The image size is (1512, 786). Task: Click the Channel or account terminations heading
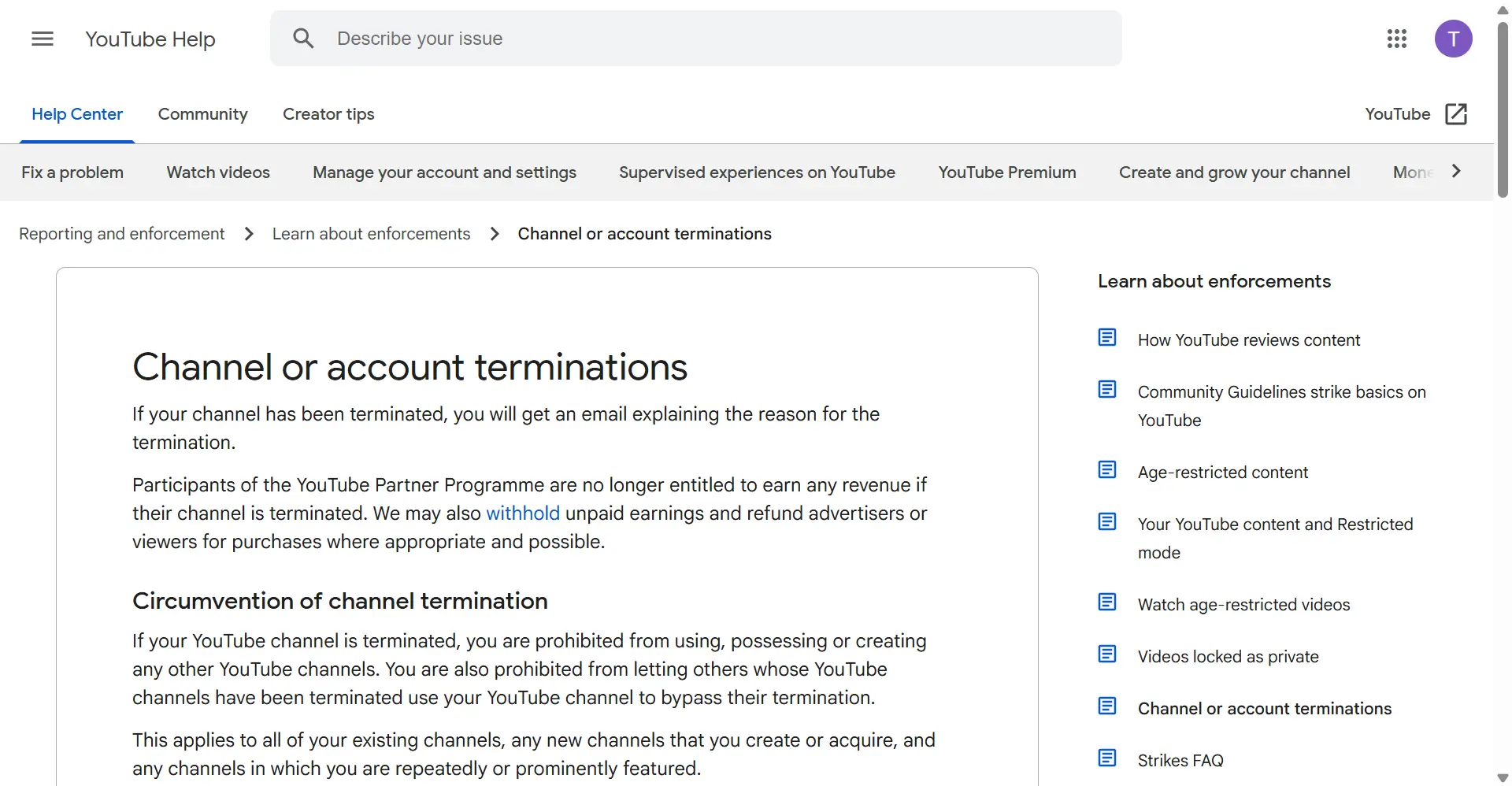409,367
